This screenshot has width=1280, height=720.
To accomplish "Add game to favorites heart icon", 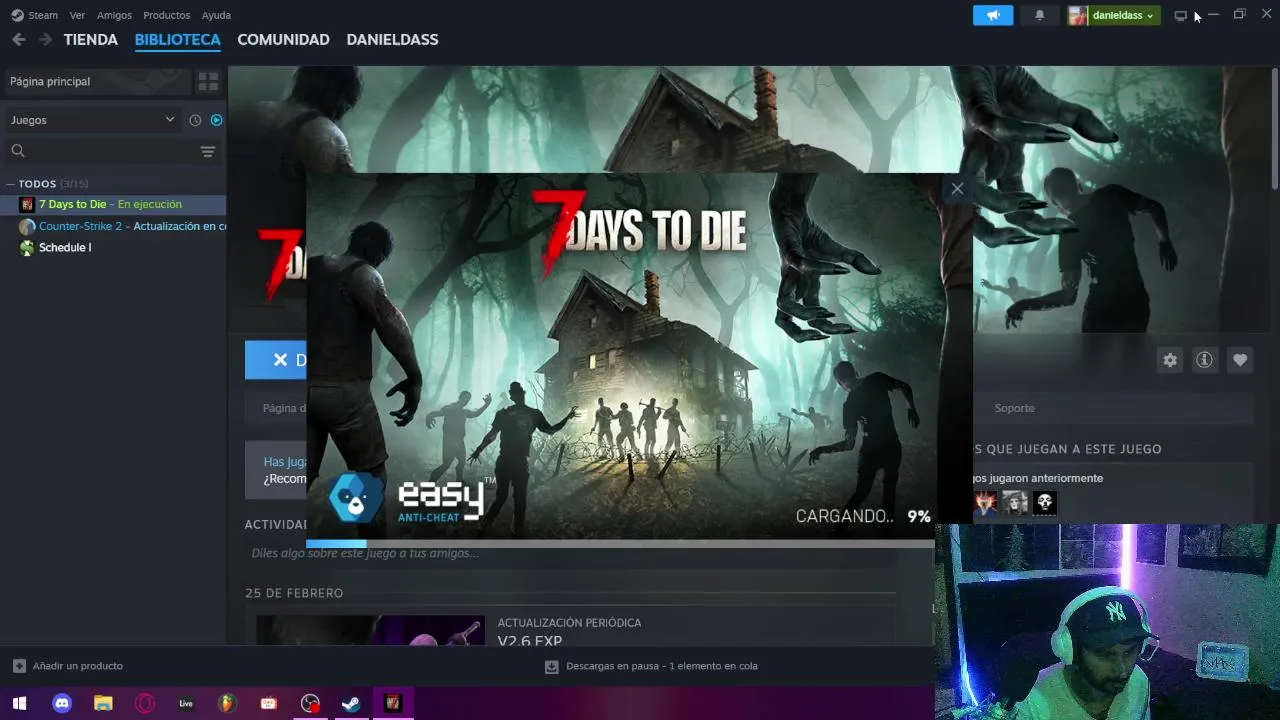I will click(1240, 360).
